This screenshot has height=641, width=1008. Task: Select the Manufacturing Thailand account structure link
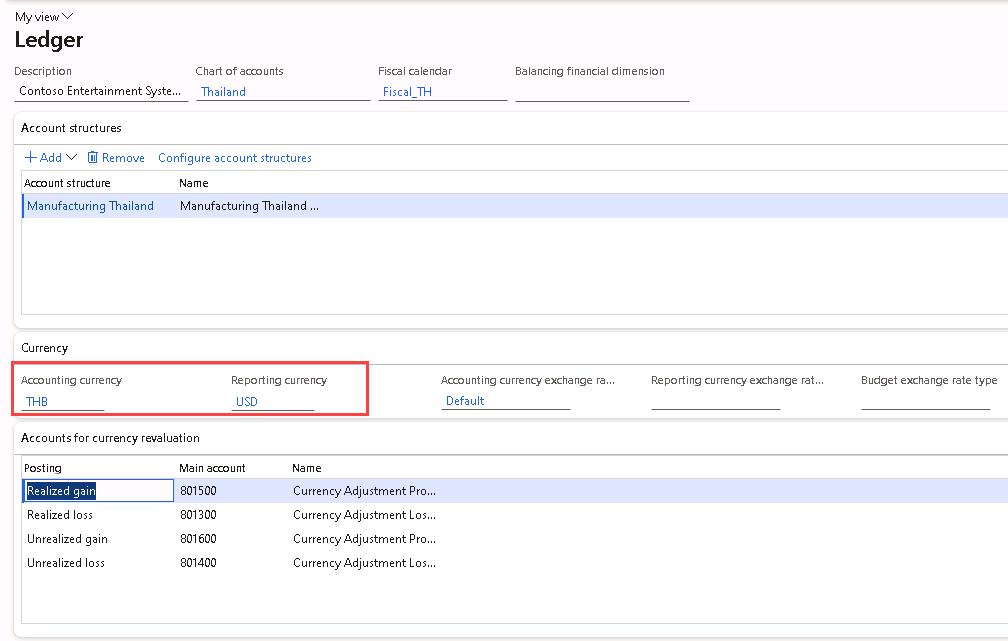(x=90, y=206)
